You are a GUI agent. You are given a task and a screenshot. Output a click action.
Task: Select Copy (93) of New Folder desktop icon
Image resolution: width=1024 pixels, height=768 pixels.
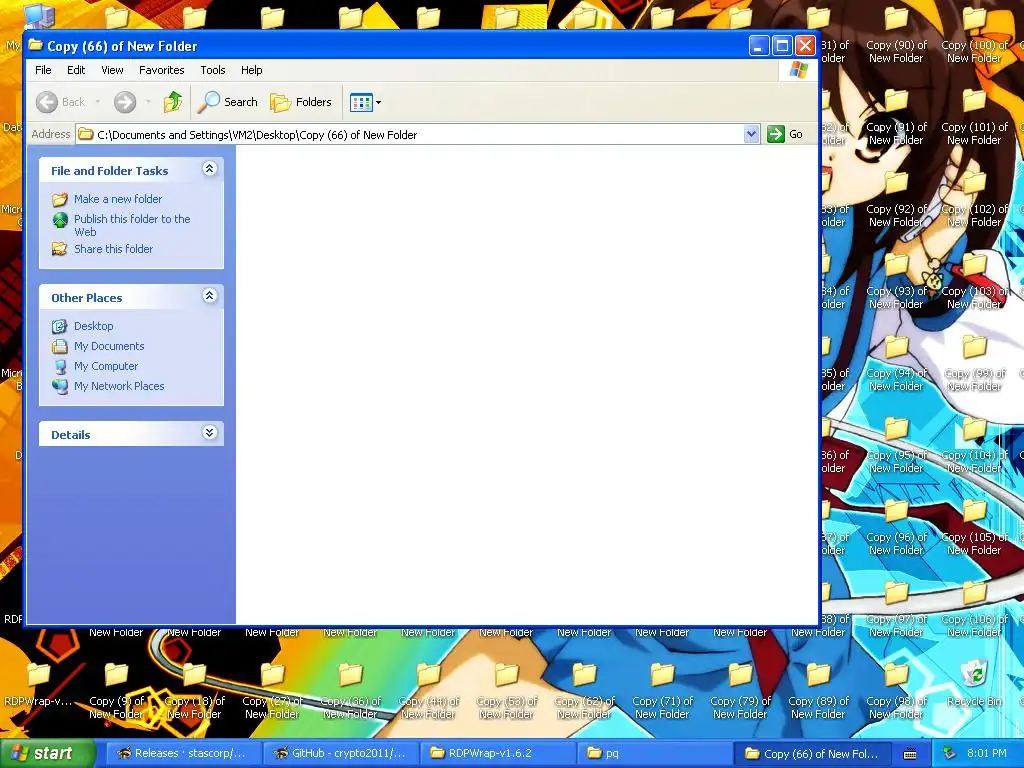click(897, 283)
